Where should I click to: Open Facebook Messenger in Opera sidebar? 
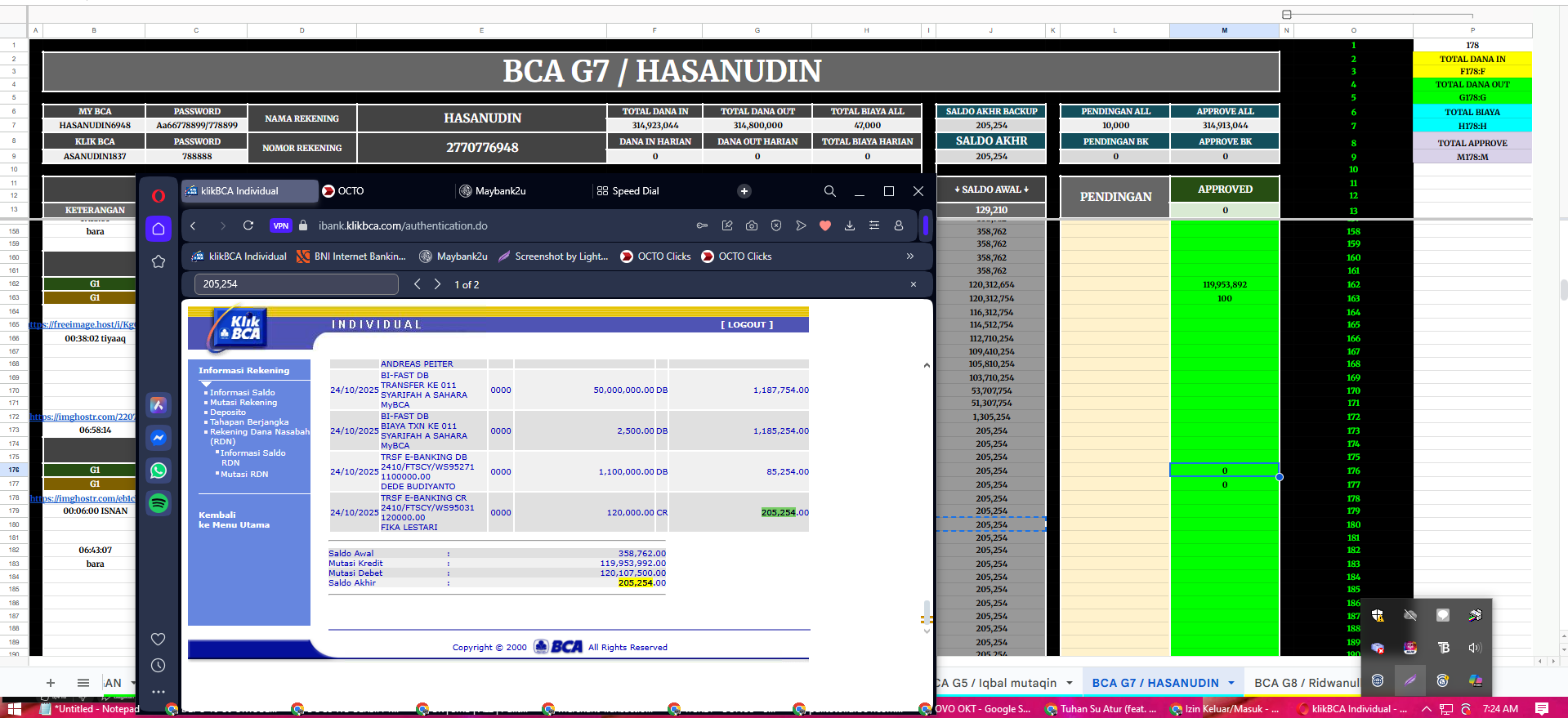click(159, 438)
